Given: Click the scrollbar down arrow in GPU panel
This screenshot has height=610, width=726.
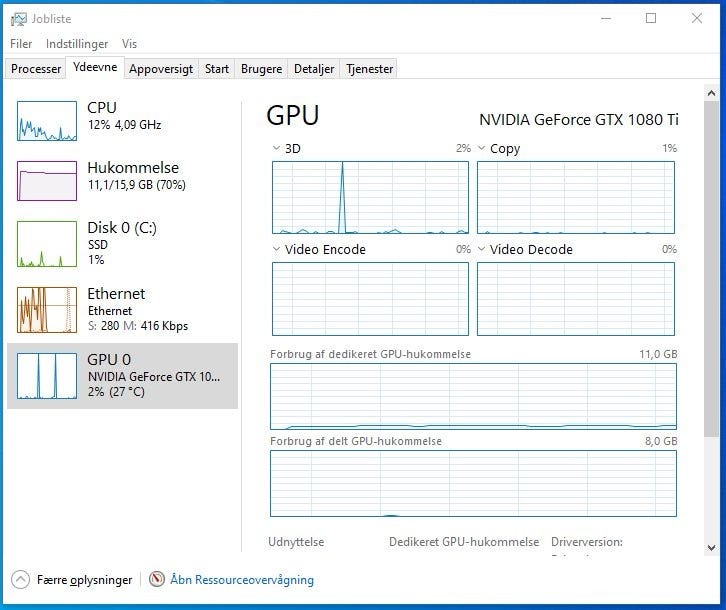Looking at the screenshot, I should pyautogui.click(x=711, y=547).
